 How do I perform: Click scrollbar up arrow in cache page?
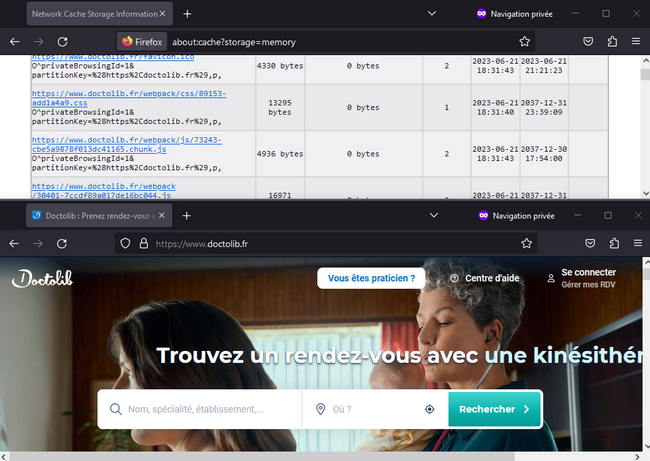(x=645, y=61)
